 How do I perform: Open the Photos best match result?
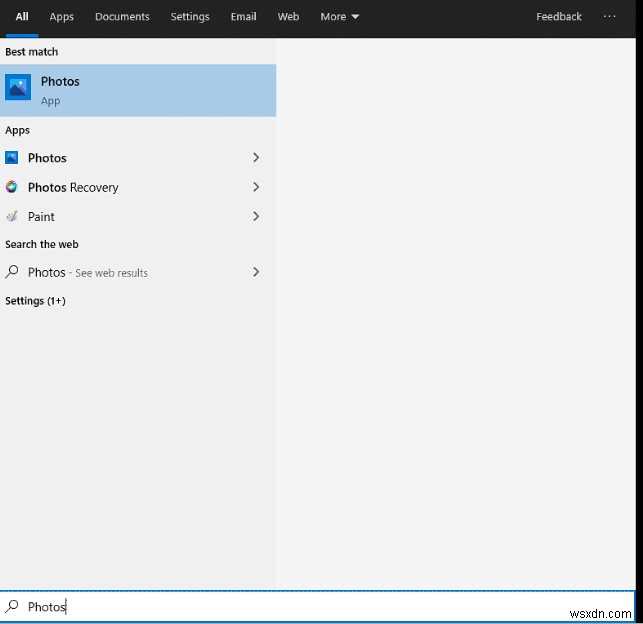138,90
